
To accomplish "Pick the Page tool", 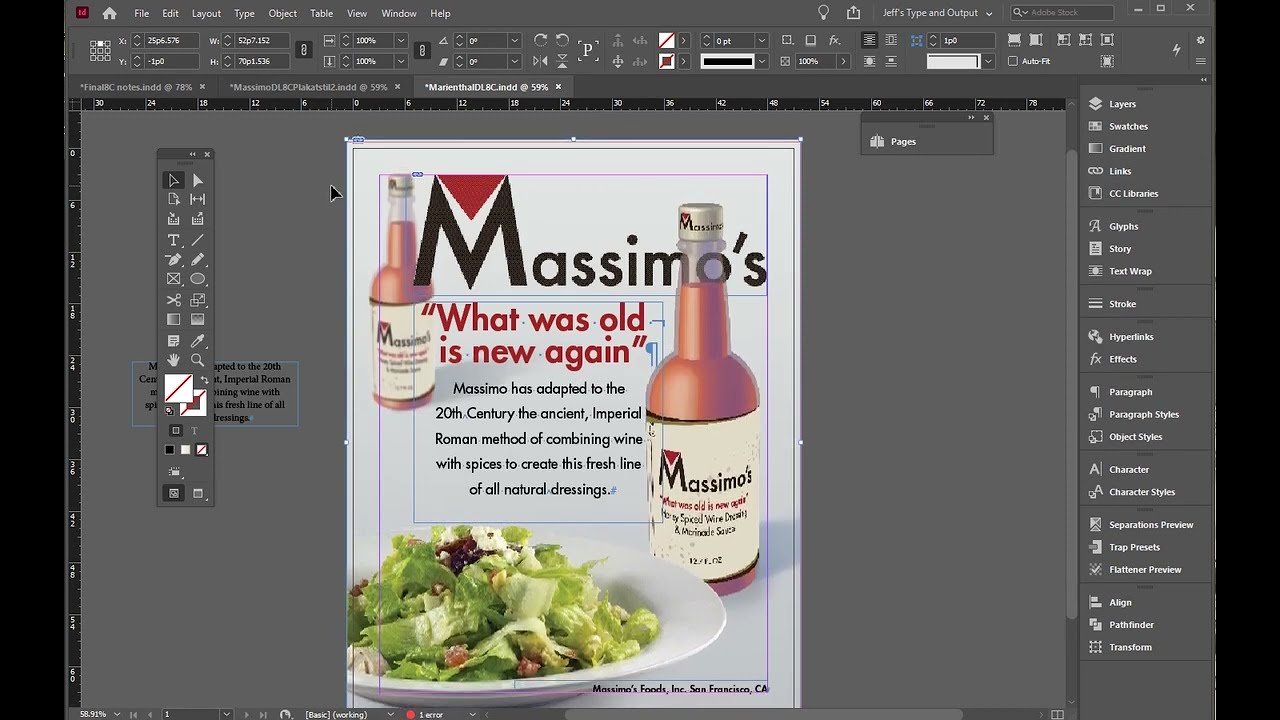I will [x=174, y=199].
